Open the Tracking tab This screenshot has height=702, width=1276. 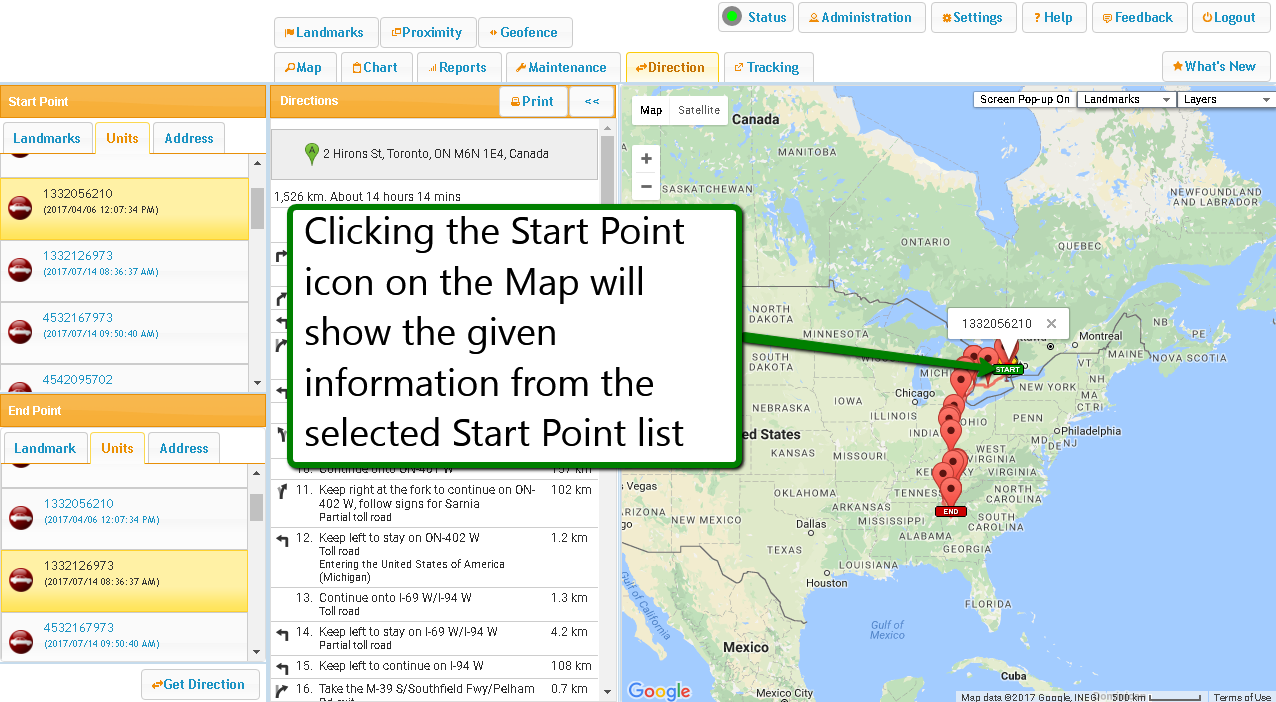coord(767,68)
